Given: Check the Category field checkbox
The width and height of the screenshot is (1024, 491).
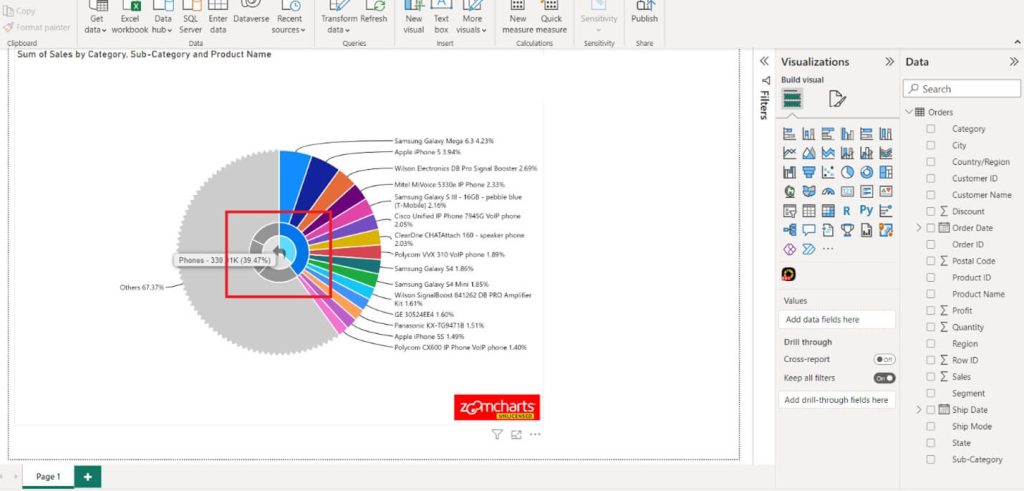Looking at the screenshot, I should click(931, 129).
